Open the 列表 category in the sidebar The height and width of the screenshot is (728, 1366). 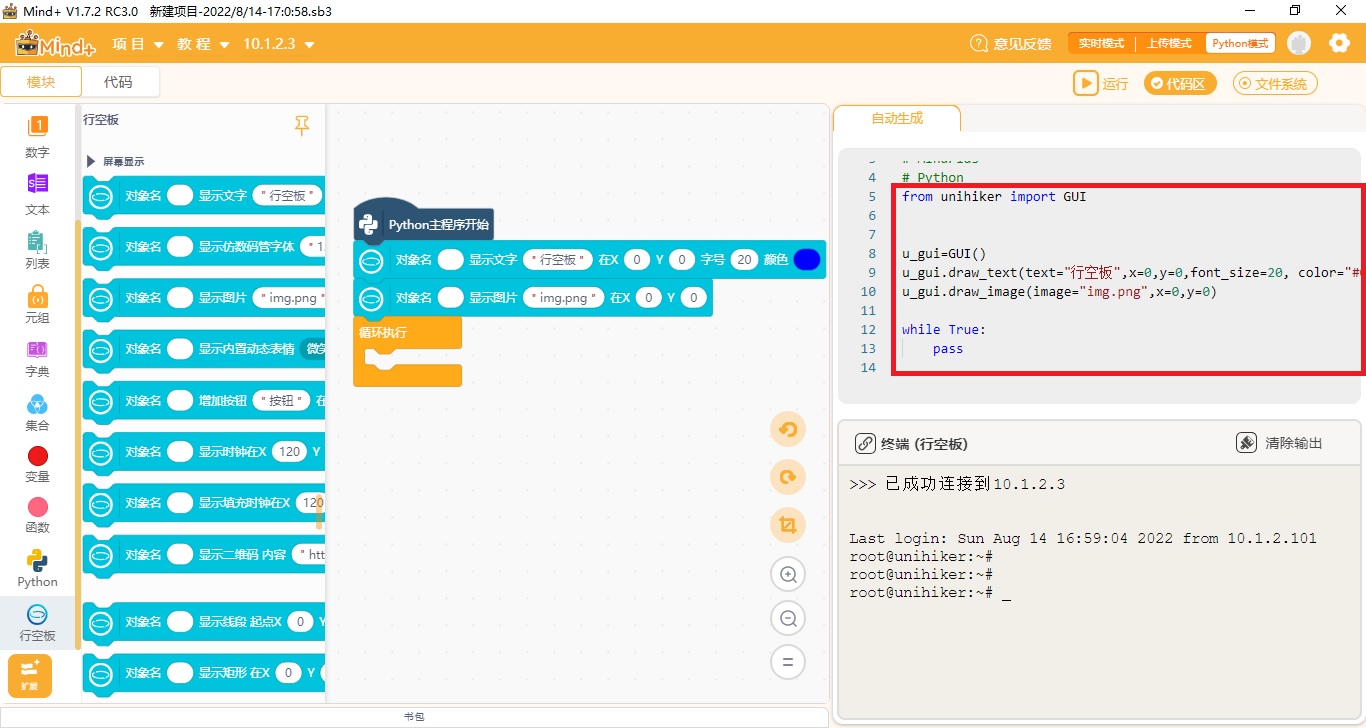coord(37,249)
